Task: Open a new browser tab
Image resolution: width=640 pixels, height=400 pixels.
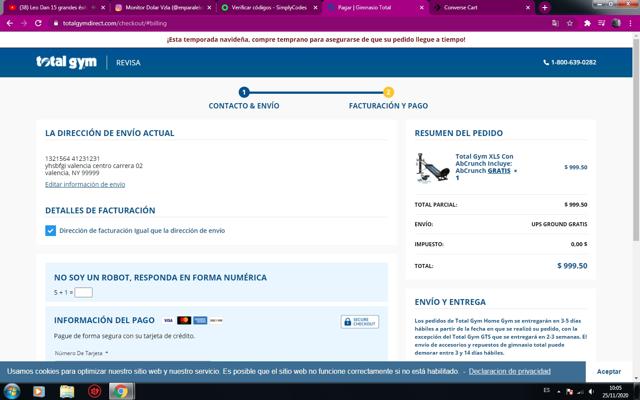Action: tap(544, 7)
